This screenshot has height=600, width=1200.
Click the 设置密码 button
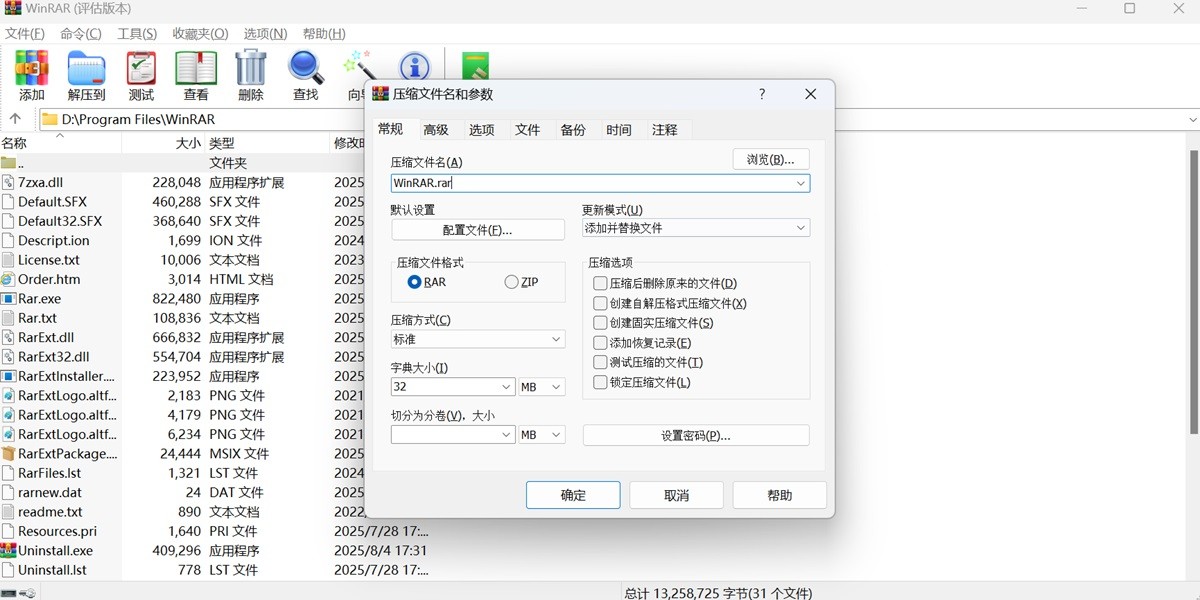tap(696, 434)
